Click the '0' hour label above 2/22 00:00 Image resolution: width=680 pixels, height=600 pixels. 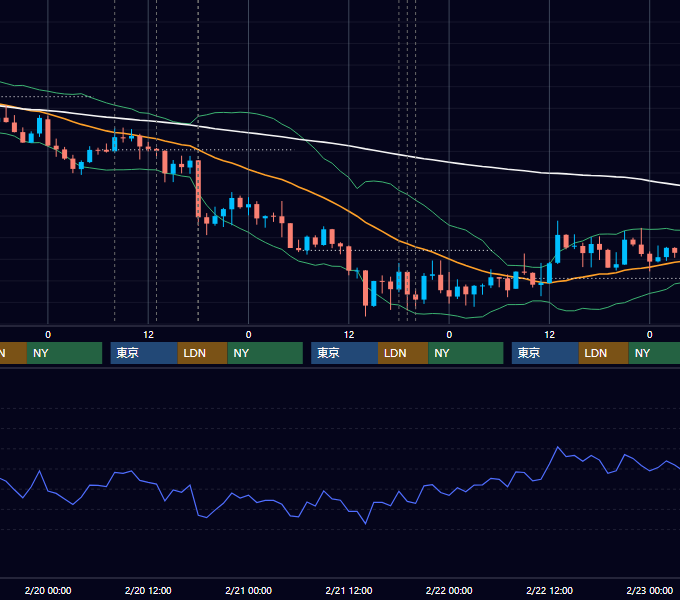click(449, 335)
